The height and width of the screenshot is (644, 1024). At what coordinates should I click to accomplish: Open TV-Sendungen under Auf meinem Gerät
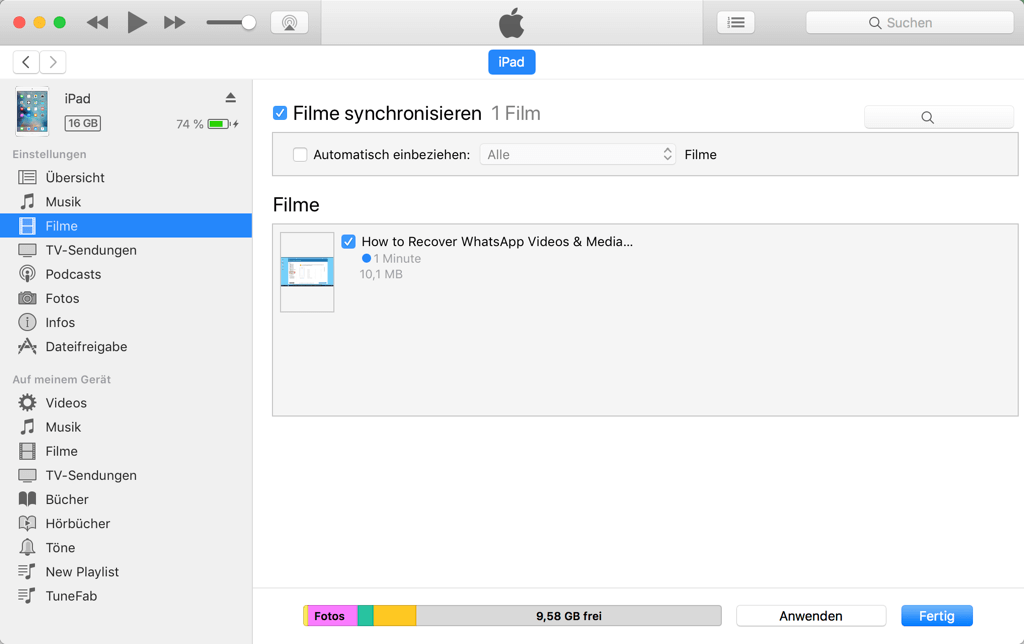click(x=126, y=475)
